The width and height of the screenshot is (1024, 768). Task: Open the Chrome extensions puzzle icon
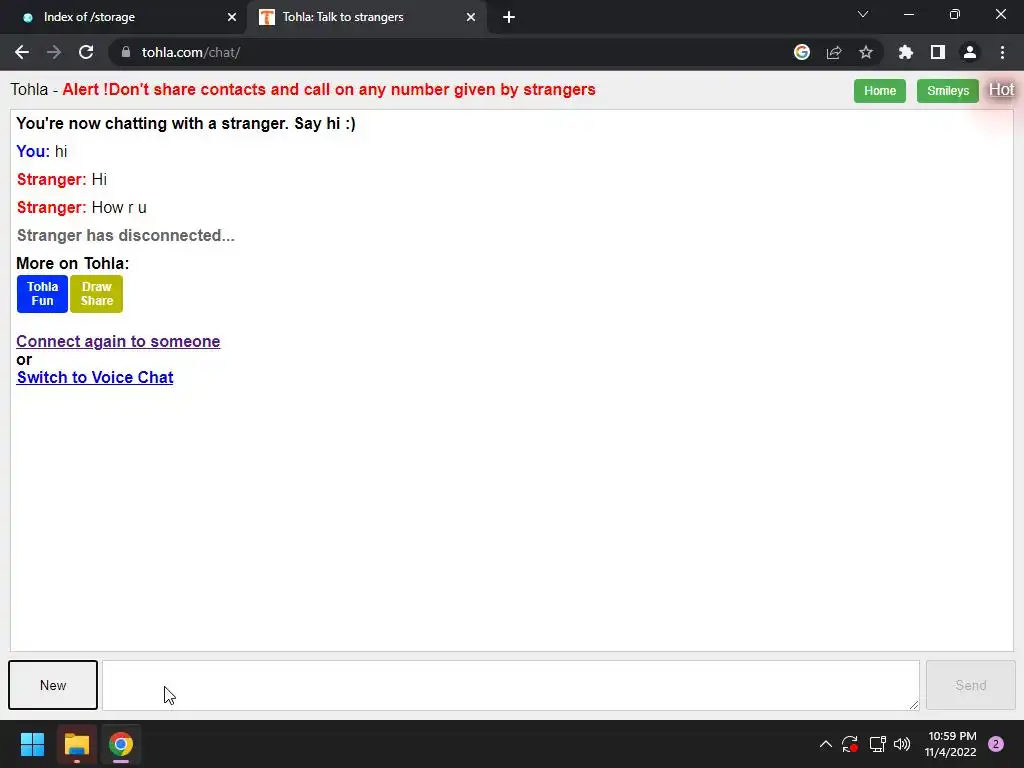906,52
